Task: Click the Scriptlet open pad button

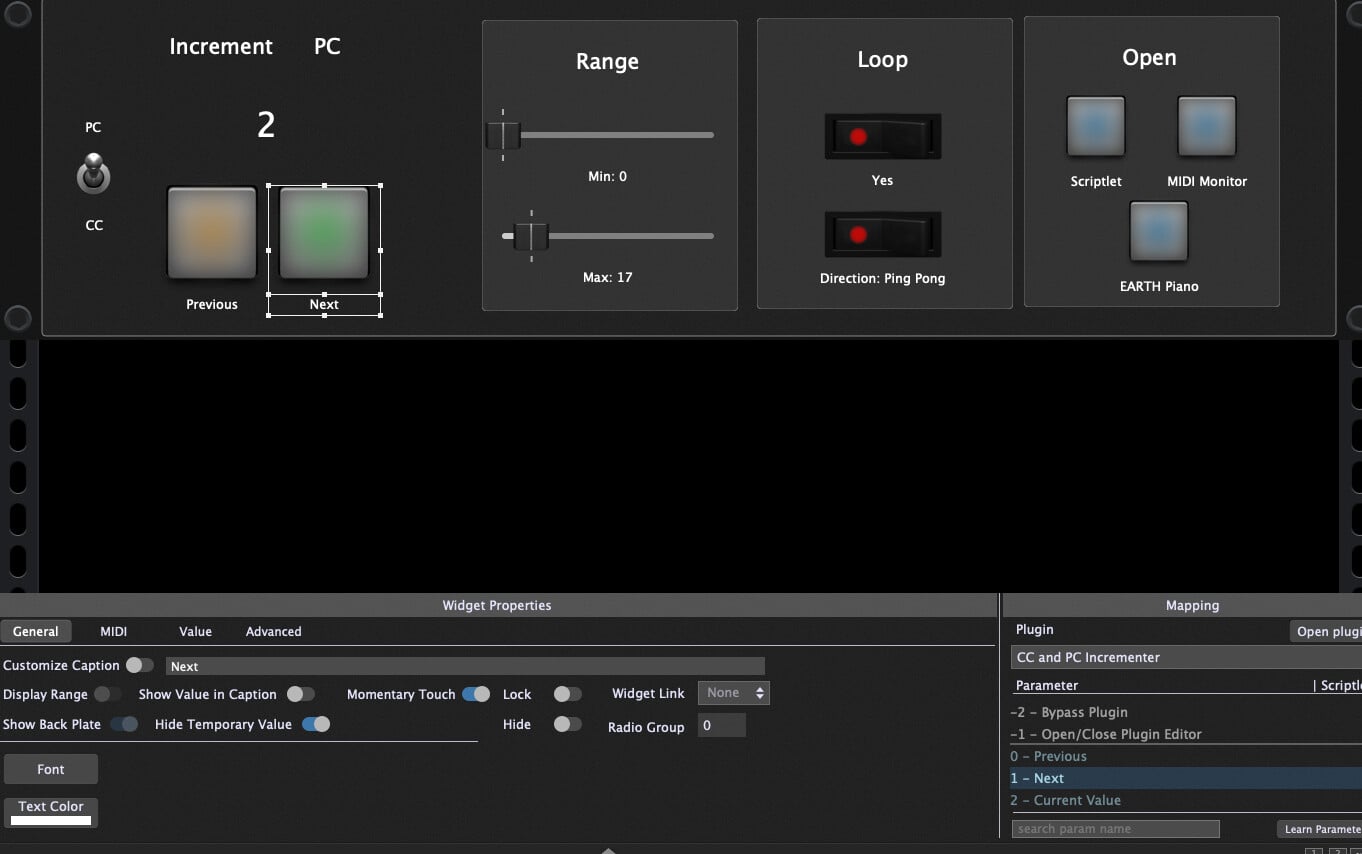Action: 1096,127
